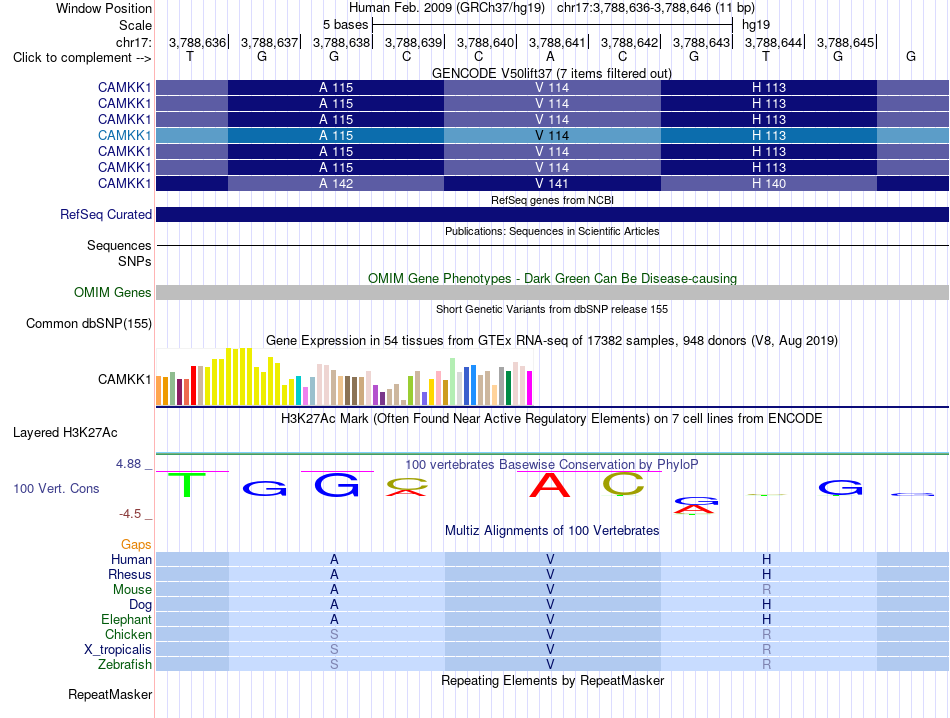Image resolution: width=950 pixels, height=718 pixels.
Task: Click the Common dbSNP(155) track label
Action: (x=88, y=324)
